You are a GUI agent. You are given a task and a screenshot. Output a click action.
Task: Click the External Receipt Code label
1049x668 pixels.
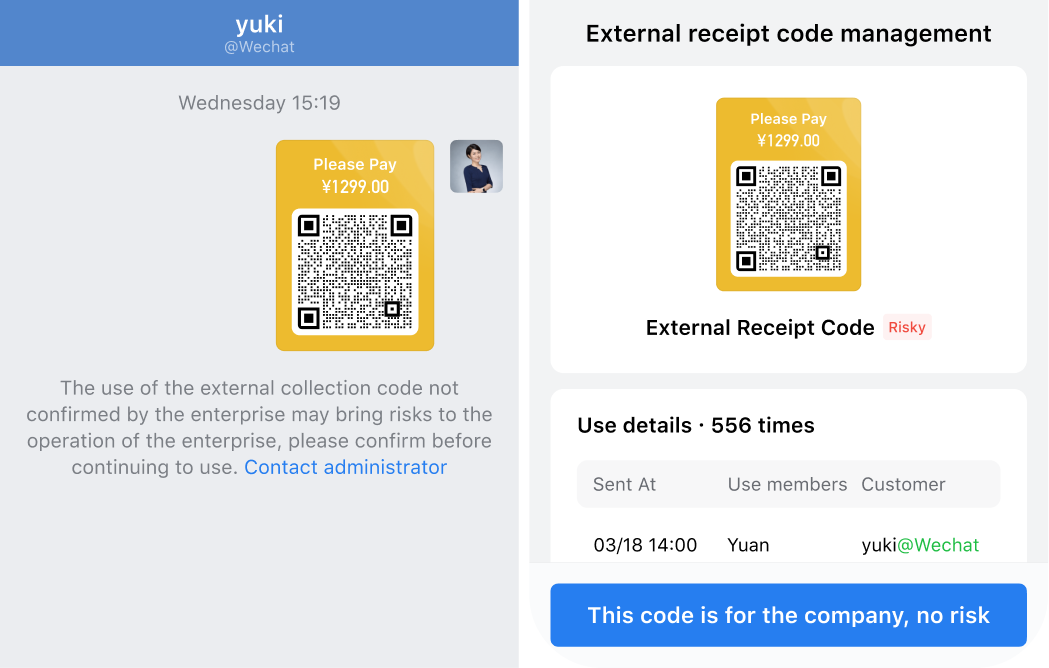(x=760, y=327)
